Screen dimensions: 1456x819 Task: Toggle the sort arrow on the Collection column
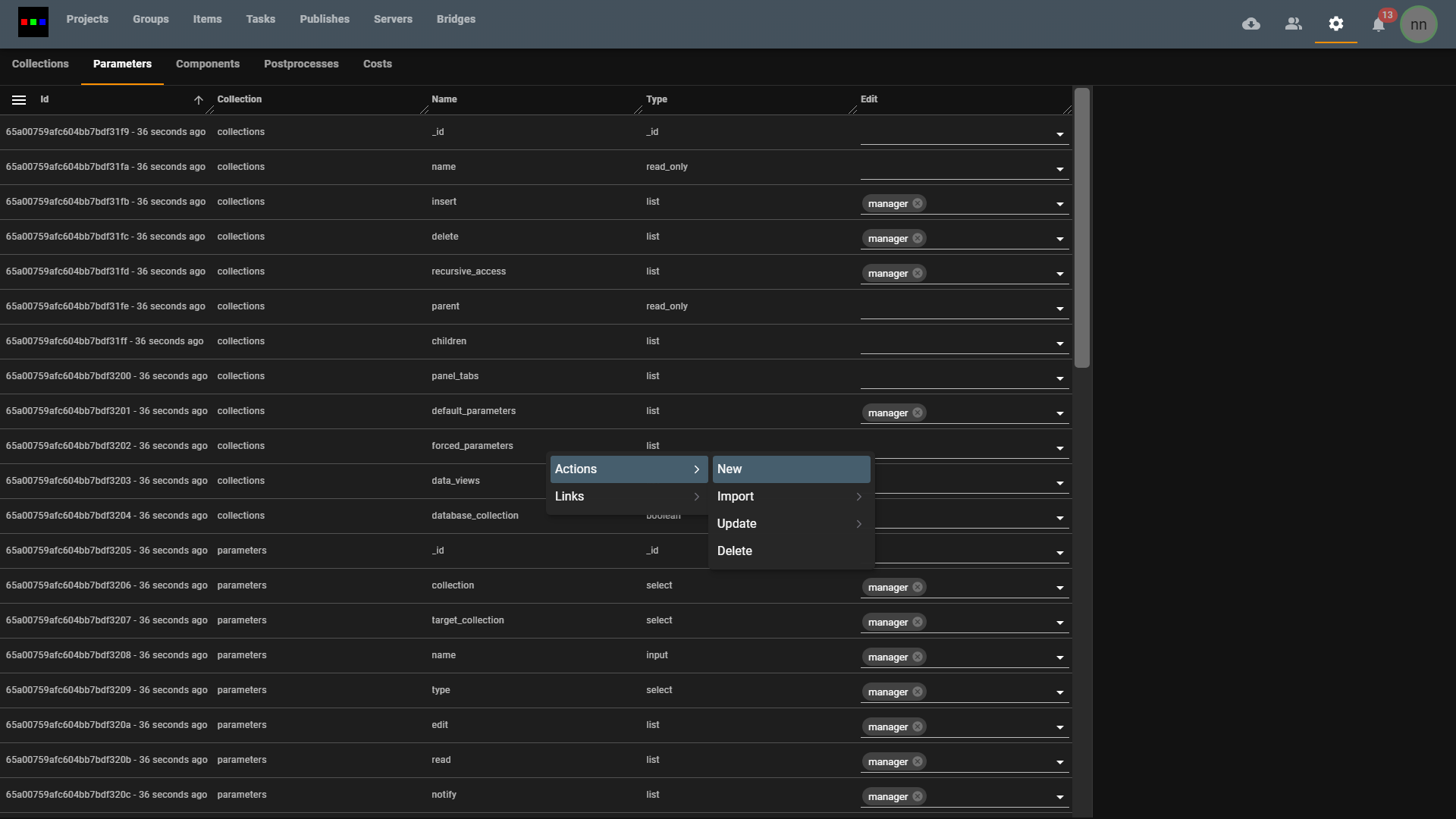click(198, 100)
